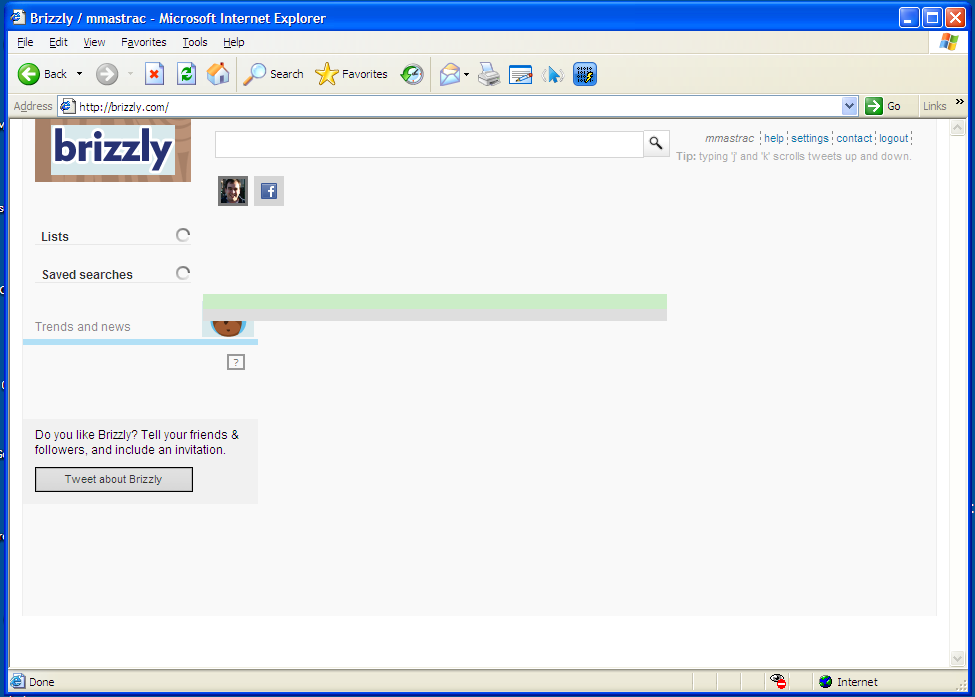Screen dimensions: 975x697
Task: Click the Internet zone globe icon
Action: 825,681
